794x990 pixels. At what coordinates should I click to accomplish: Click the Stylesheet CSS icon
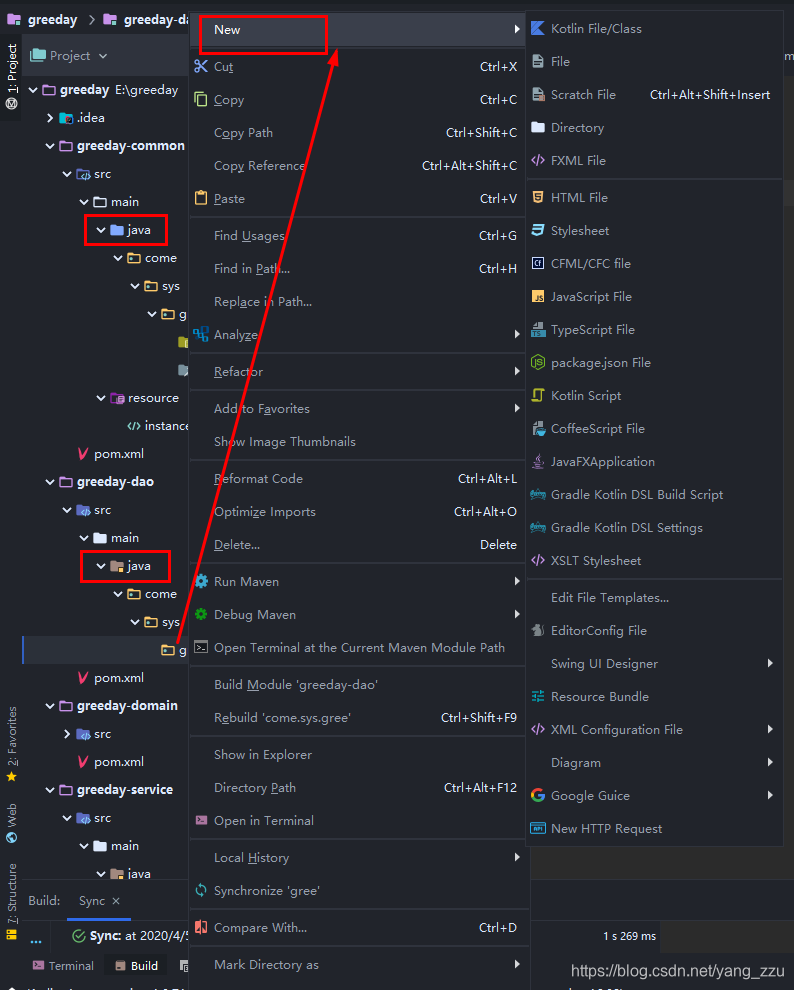pyautogui.click(x=538, y=230)
